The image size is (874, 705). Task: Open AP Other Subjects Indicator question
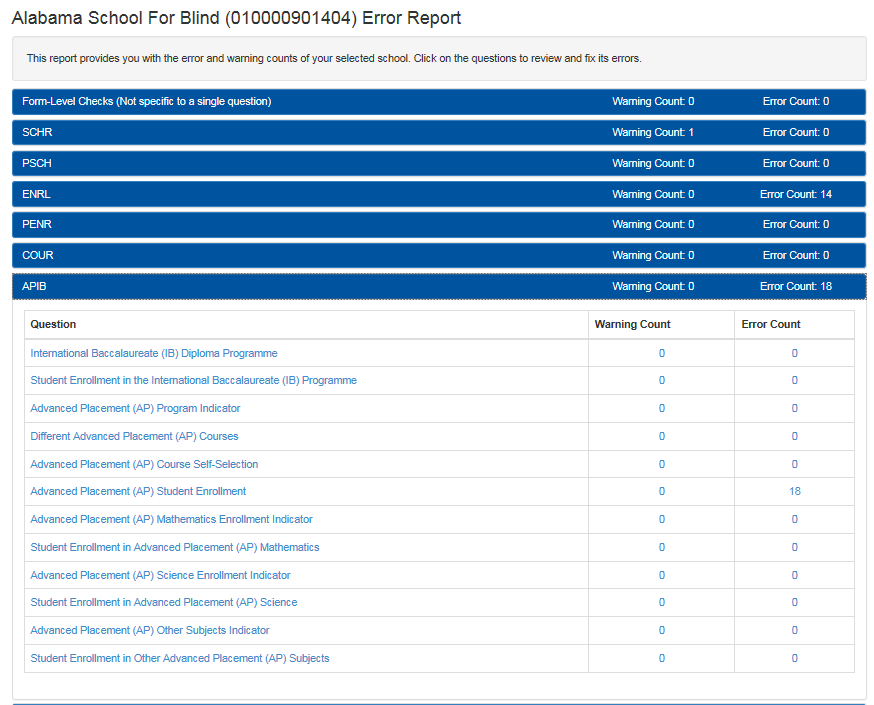[150, 630]
